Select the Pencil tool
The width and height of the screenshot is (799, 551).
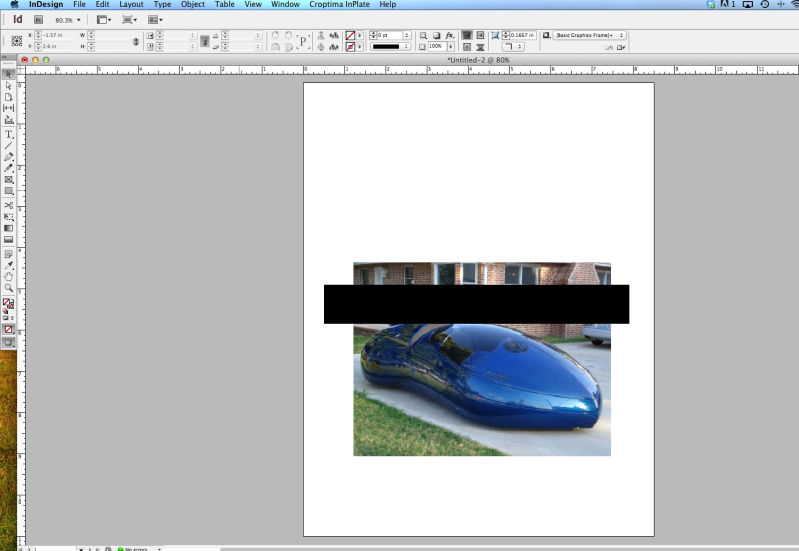(8, 168)
